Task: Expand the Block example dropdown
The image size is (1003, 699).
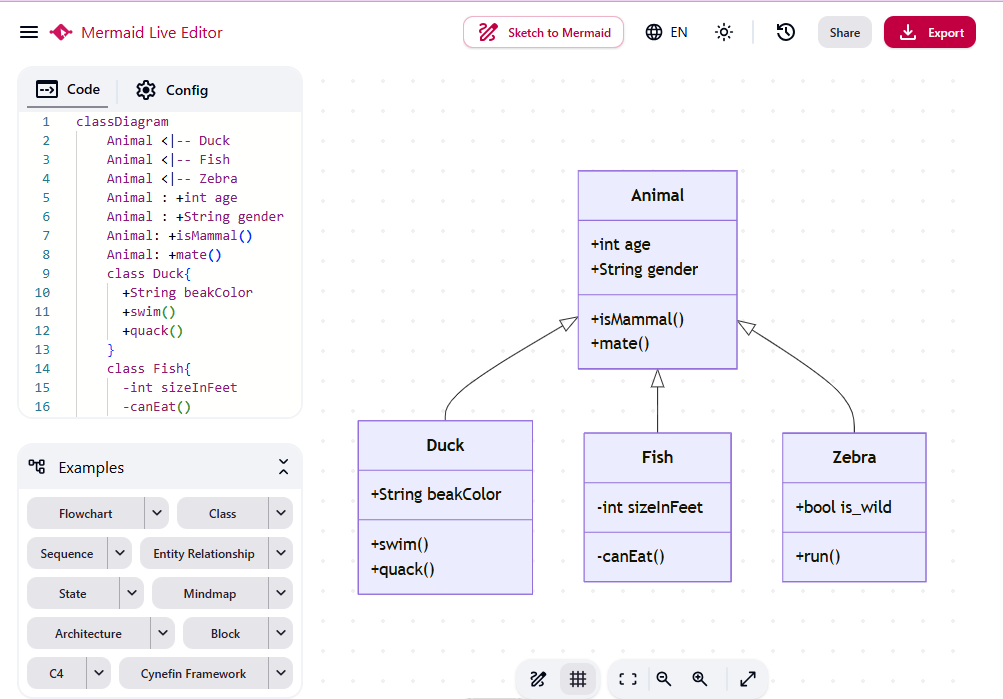Action: tap(281, 633)
